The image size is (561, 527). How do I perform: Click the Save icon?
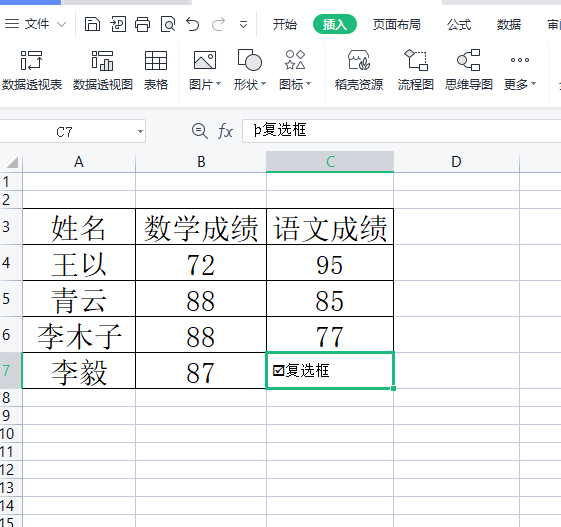92,24
